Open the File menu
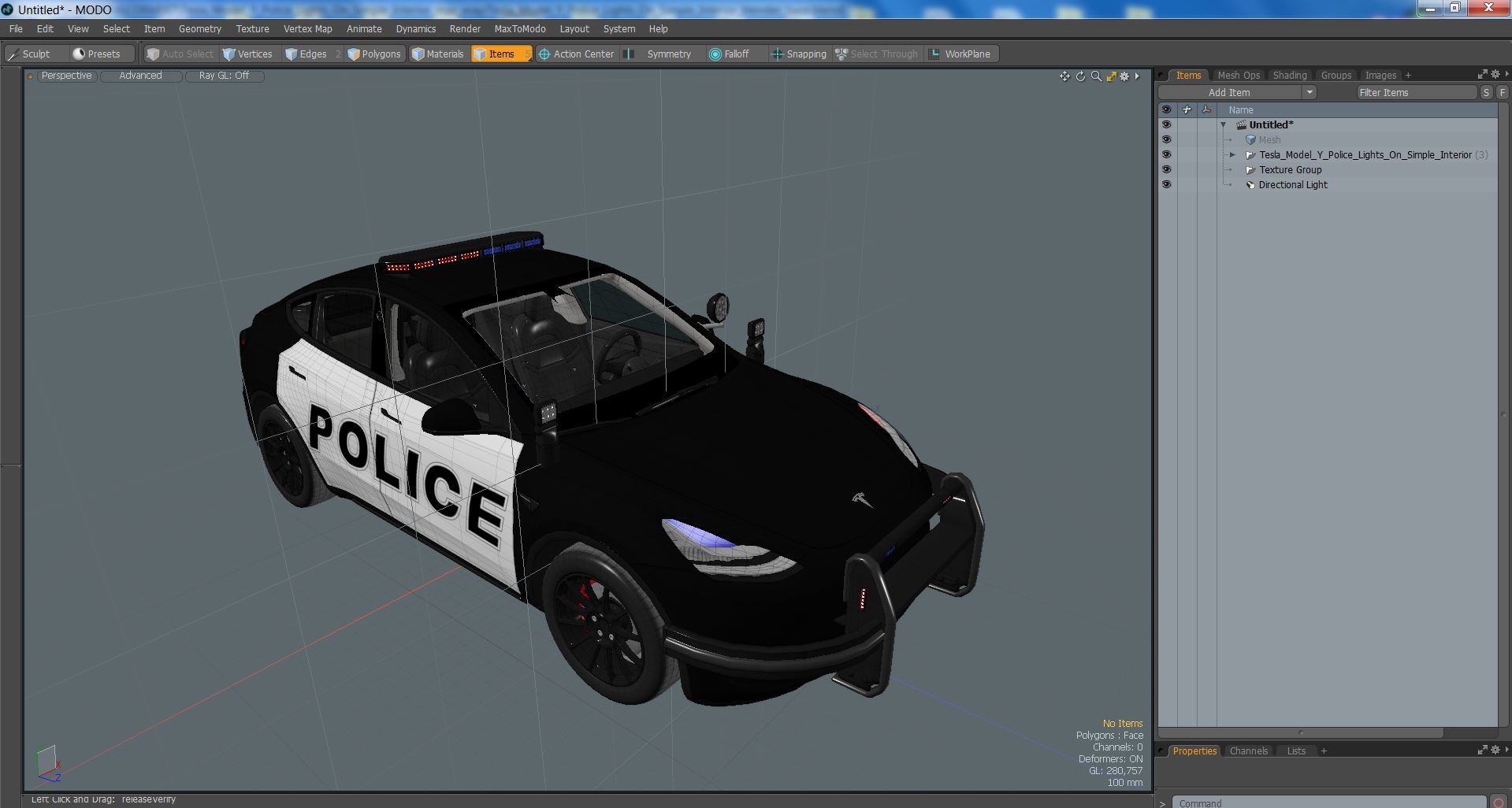This screenshot has width=1512, height=808. click(x=16, y=28)
